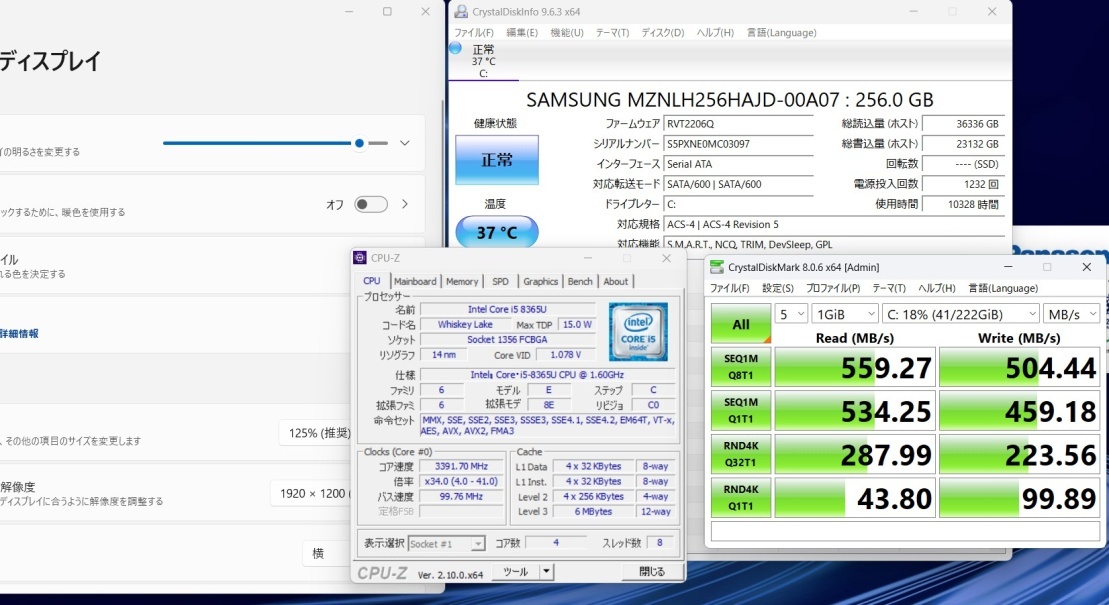Click the CrystalDiskInfo app icon in title bar

point(460,11)
